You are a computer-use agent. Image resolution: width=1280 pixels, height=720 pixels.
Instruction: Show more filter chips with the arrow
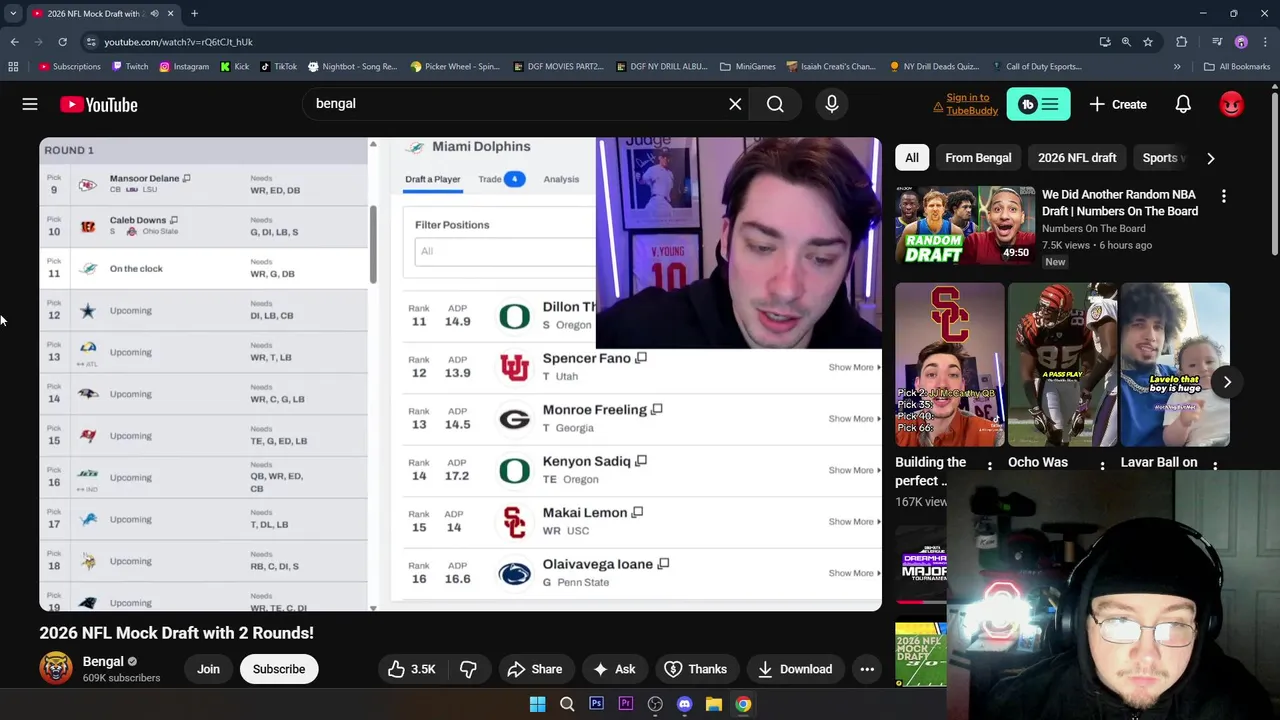pos(1210,158)
